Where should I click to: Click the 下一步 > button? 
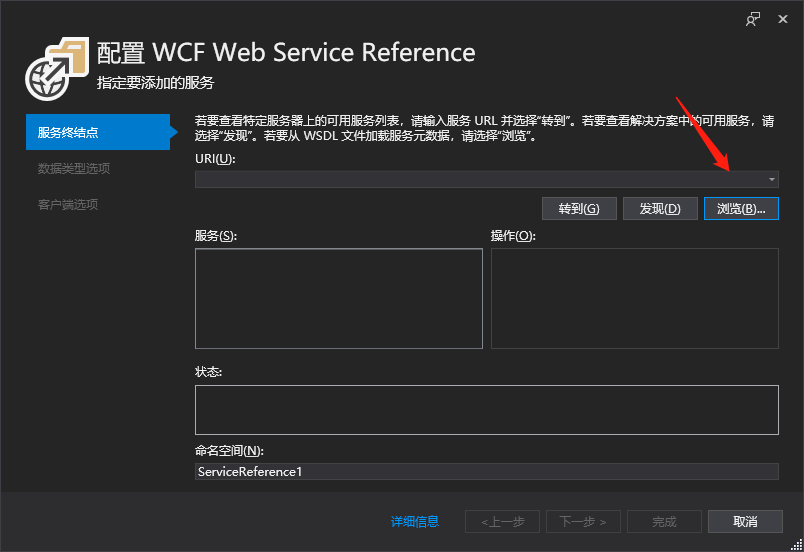583,522
